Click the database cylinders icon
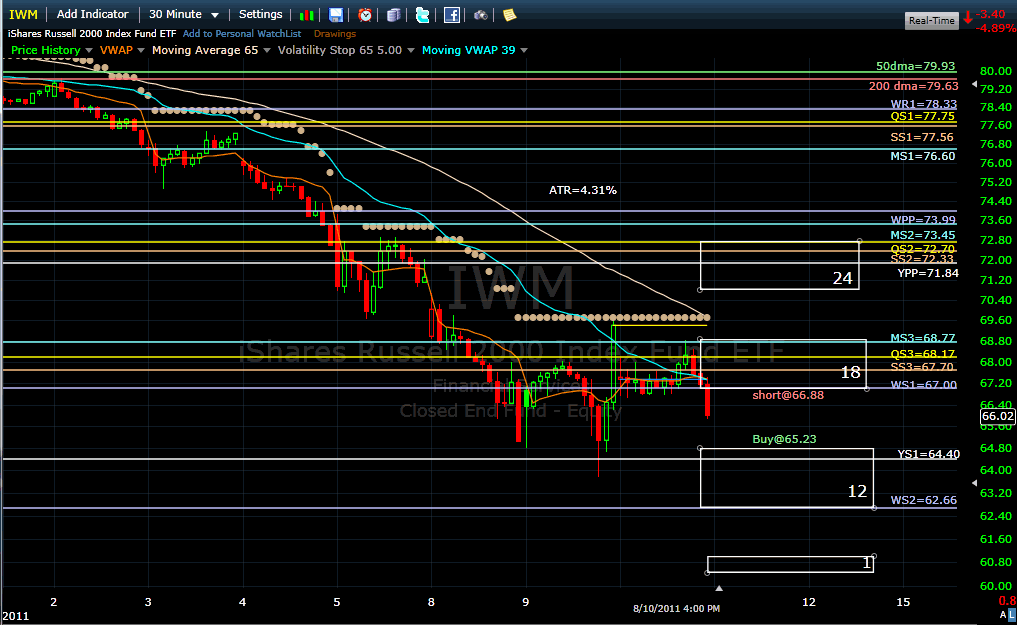This screenshot has height=625, width=1017. click(393, 15)
